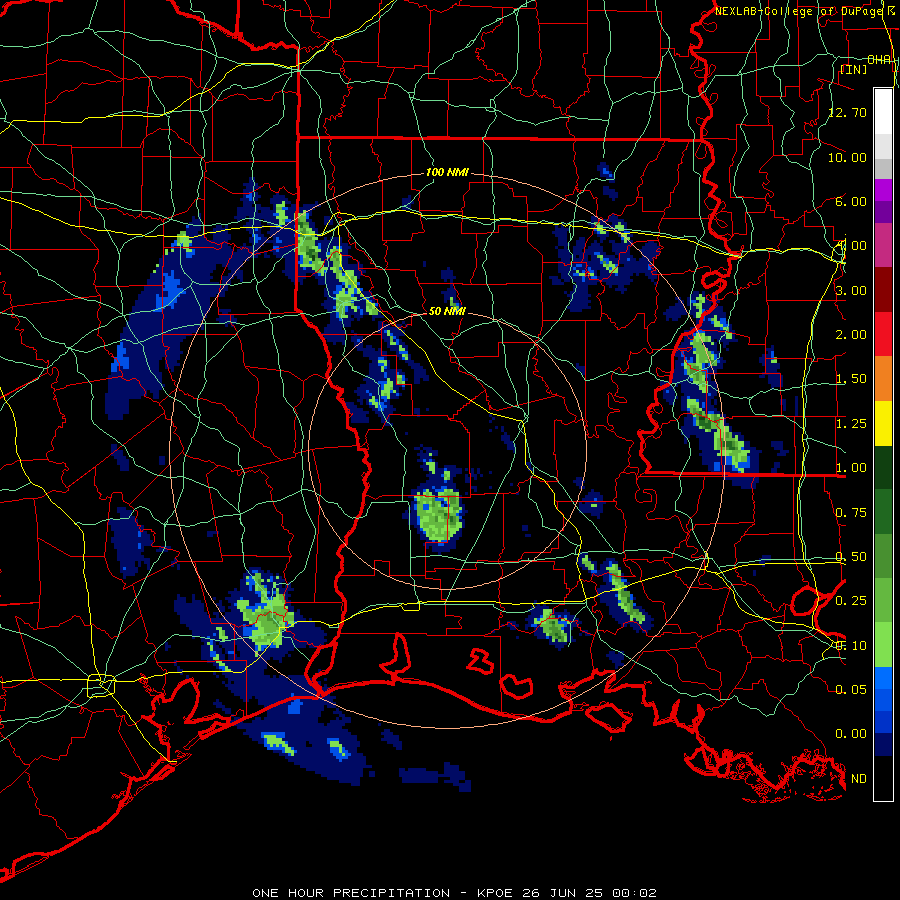This screenshot has width=900, height=900.
Task: Click the white swatch at legend top
Action: 883,111
